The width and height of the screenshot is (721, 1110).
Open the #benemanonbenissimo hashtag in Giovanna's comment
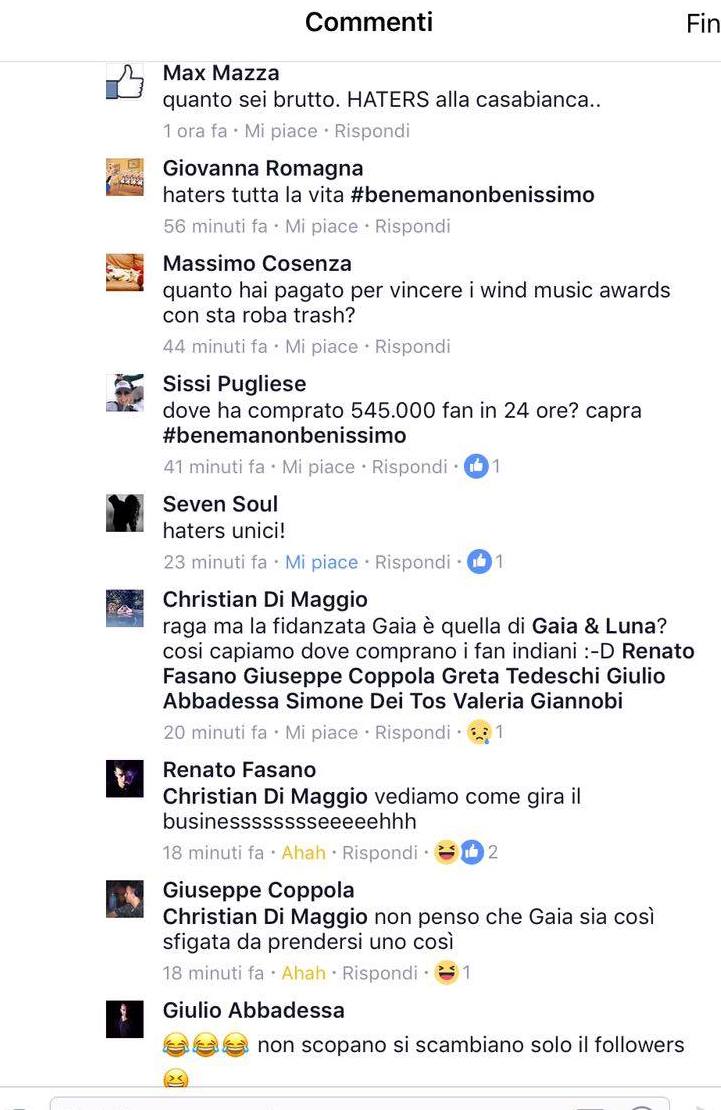(472, 195)
